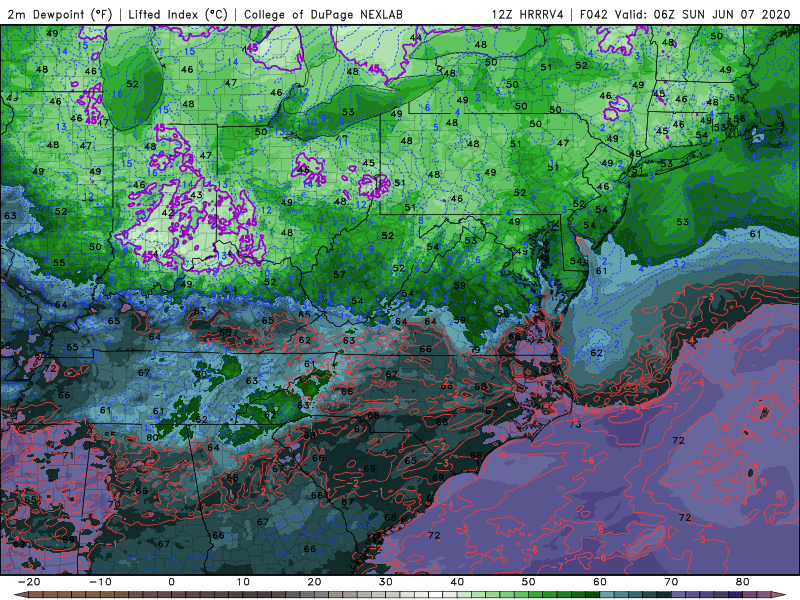Select the 0 tick label of the legend
This screenshot has width=800, height=600.
[171, 582]
